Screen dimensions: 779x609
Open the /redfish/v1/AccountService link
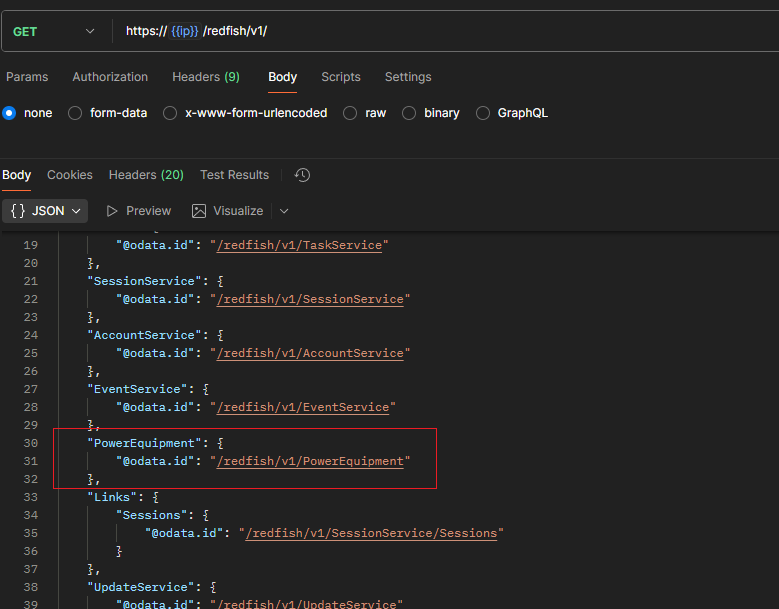click(310, 353)
